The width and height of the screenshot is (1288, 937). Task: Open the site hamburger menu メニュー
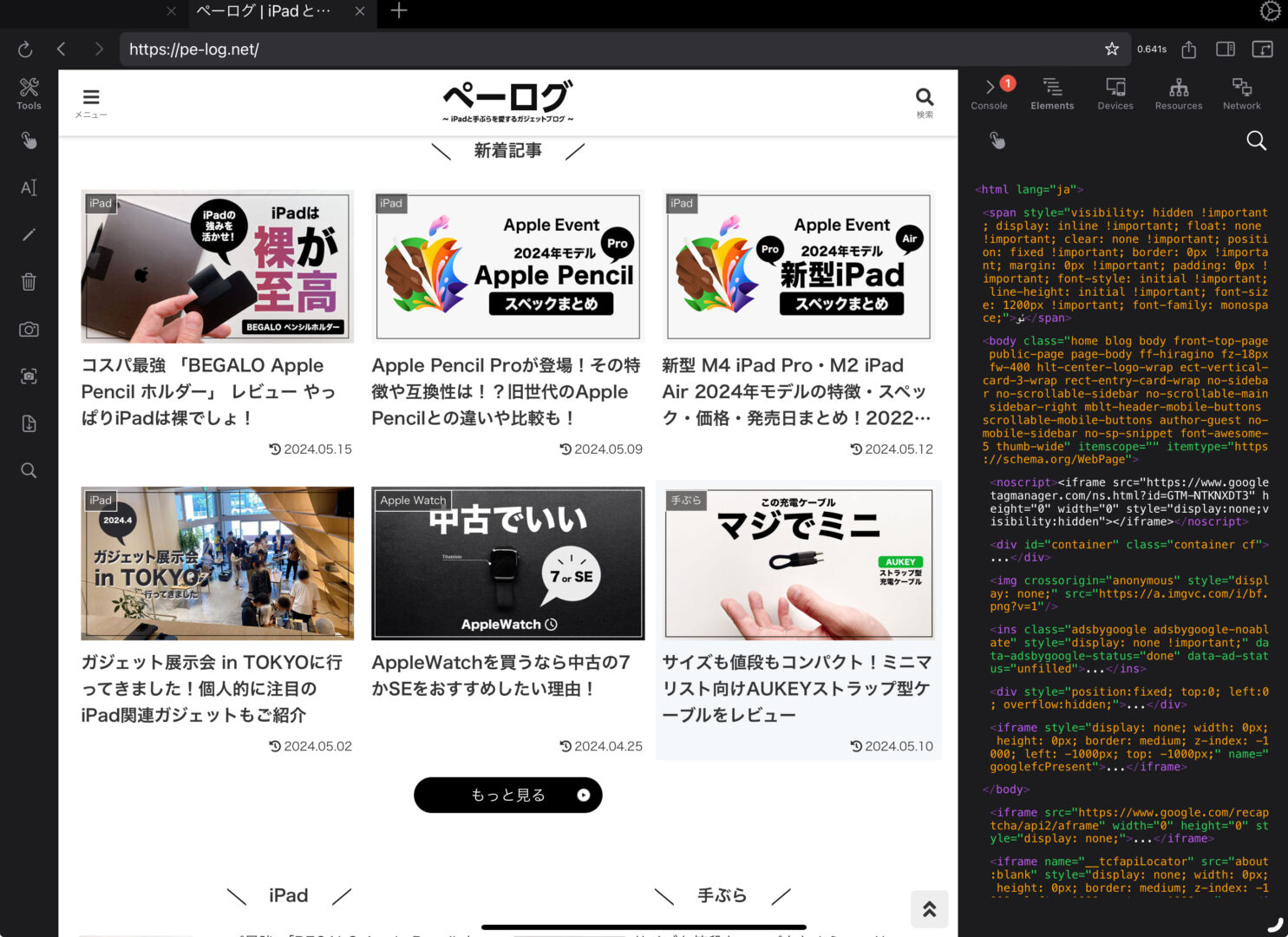click(91, 103)
